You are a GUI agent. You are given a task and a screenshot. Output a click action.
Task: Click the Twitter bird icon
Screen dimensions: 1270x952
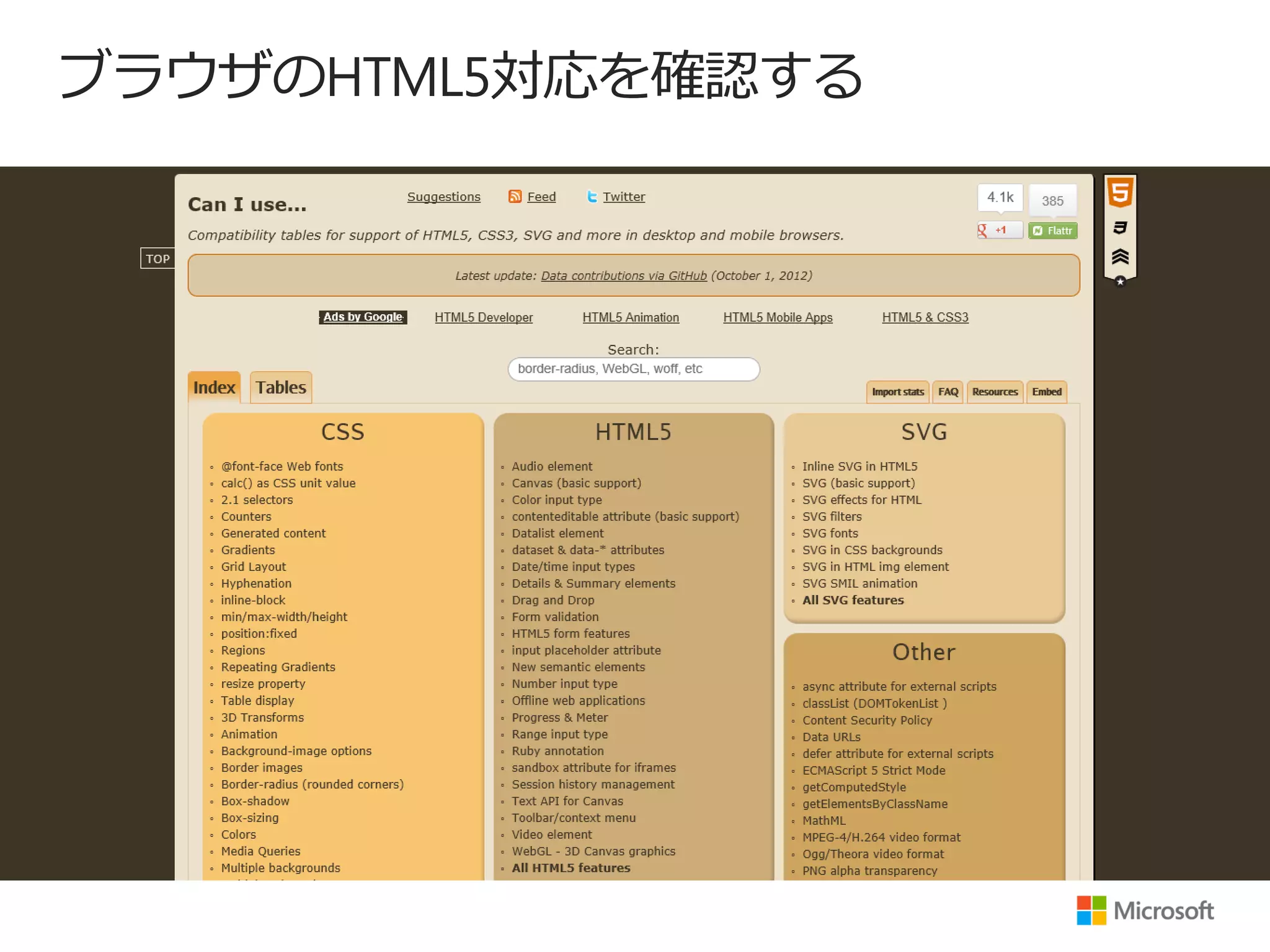(x=592, y=196)
